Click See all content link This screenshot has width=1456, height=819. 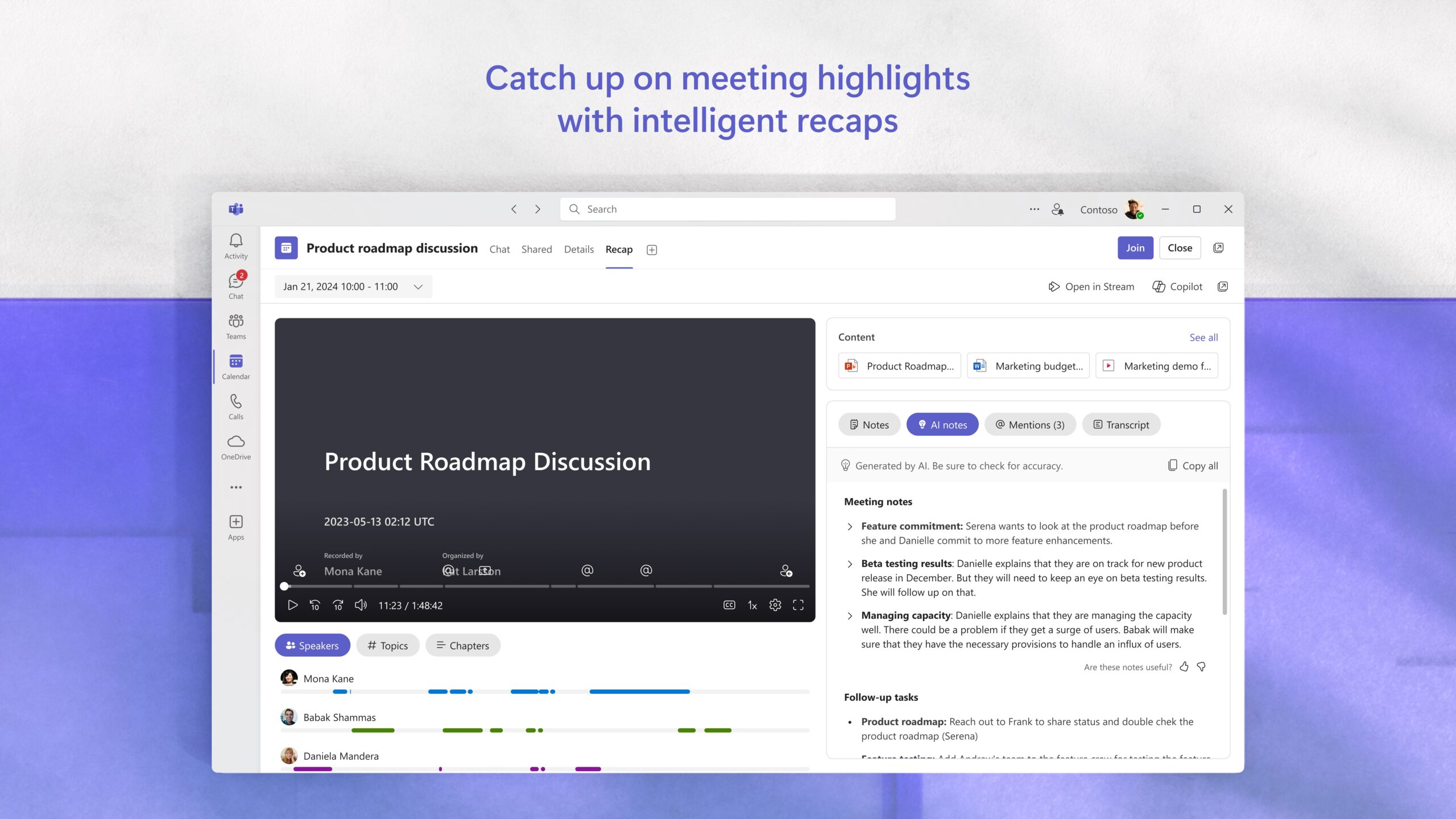[1203, 337]
